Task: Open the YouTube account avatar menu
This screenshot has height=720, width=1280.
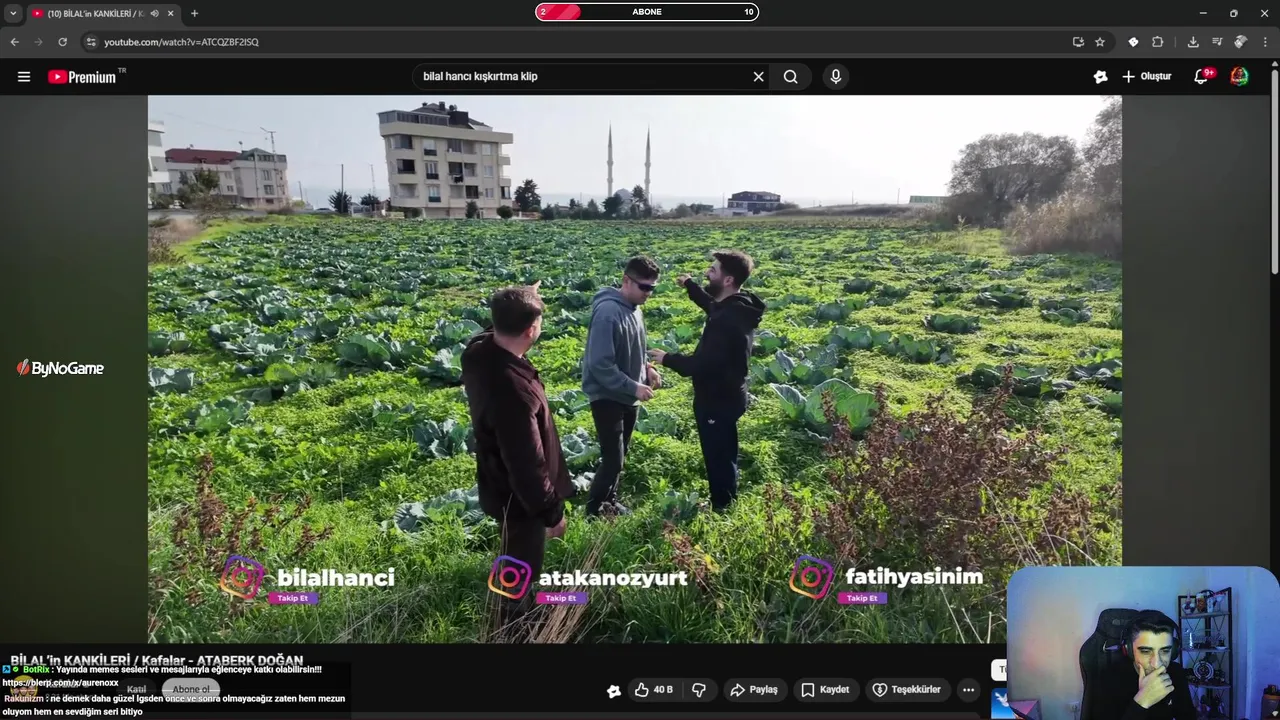Action: tap(1240, 77)
